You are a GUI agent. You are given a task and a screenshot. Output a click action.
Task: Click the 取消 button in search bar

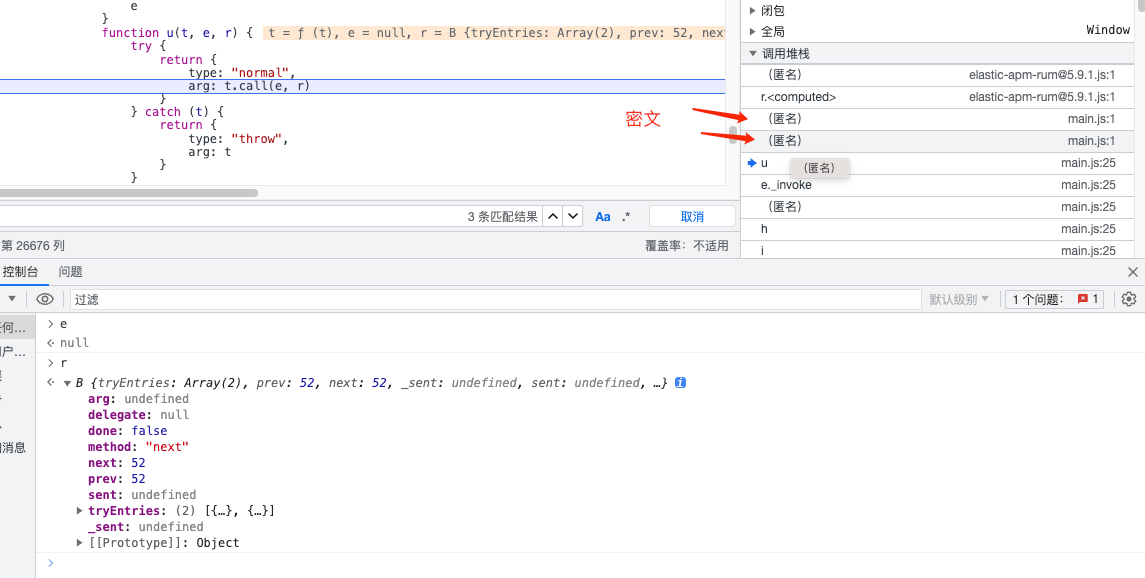pos(692,216)
